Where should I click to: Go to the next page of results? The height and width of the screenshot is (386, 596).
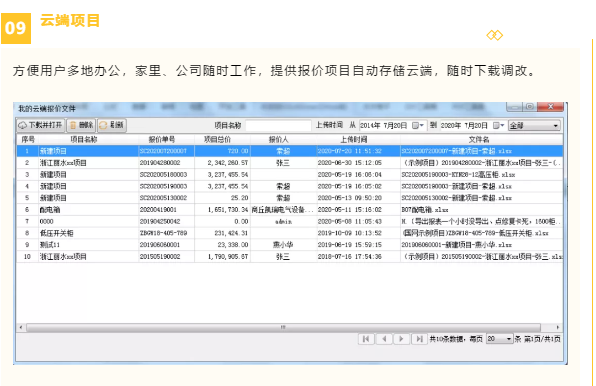click(x=401, y=339)
